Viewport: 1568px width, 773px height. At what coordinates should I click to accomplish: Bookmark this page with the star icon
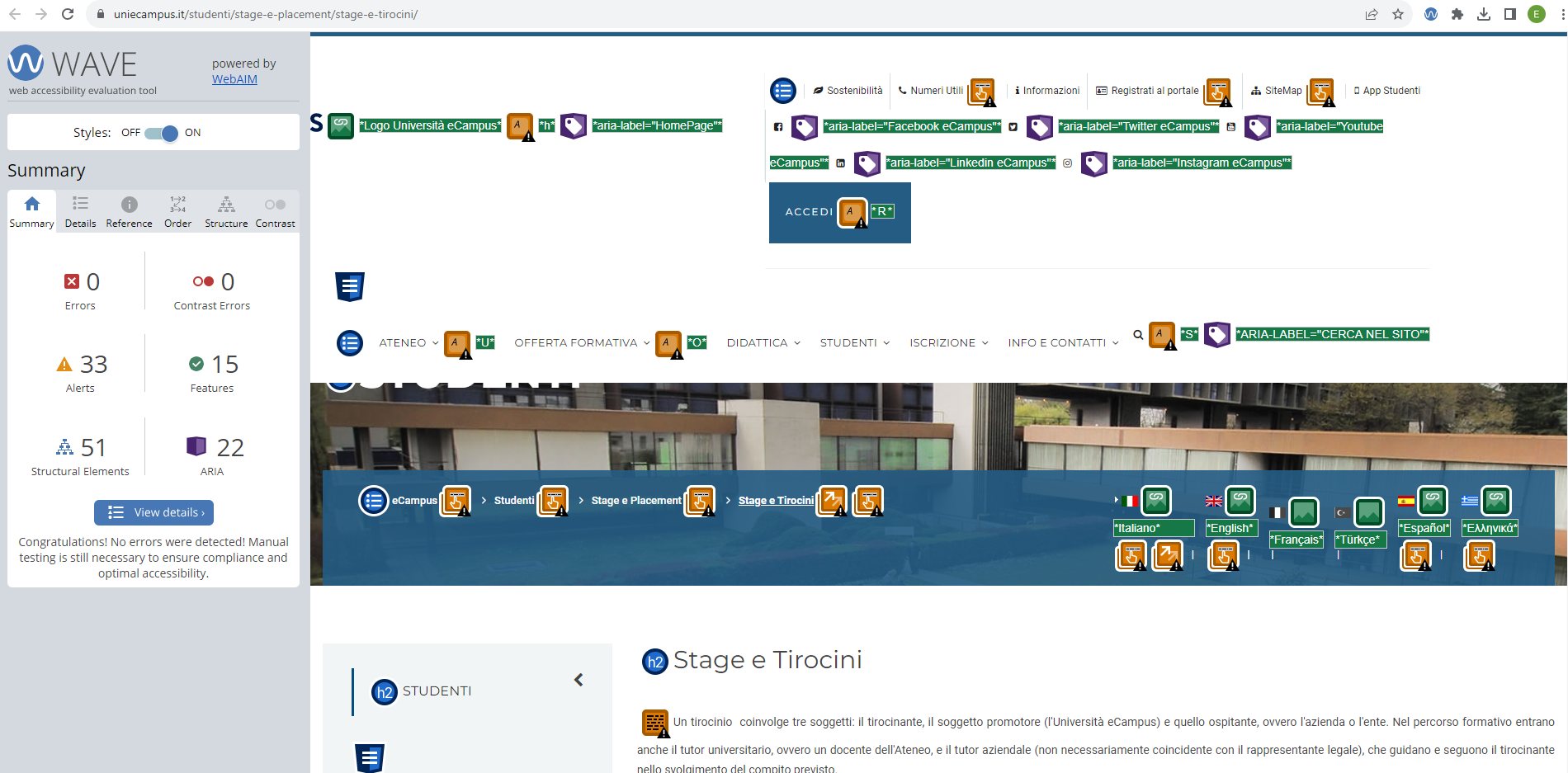1398,14
